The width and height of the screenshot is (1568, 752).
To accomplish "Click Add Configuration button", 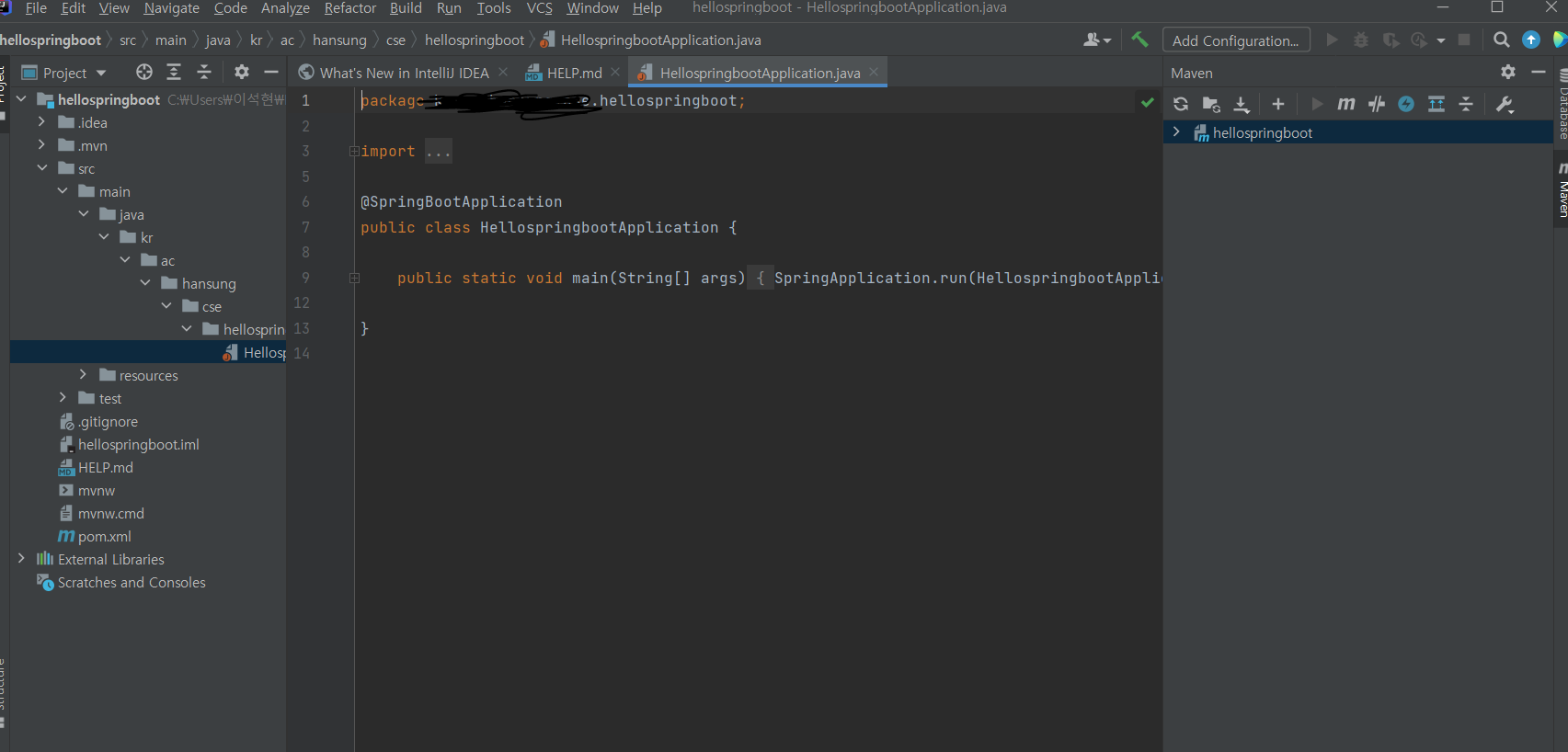I will click(1236, 40).
